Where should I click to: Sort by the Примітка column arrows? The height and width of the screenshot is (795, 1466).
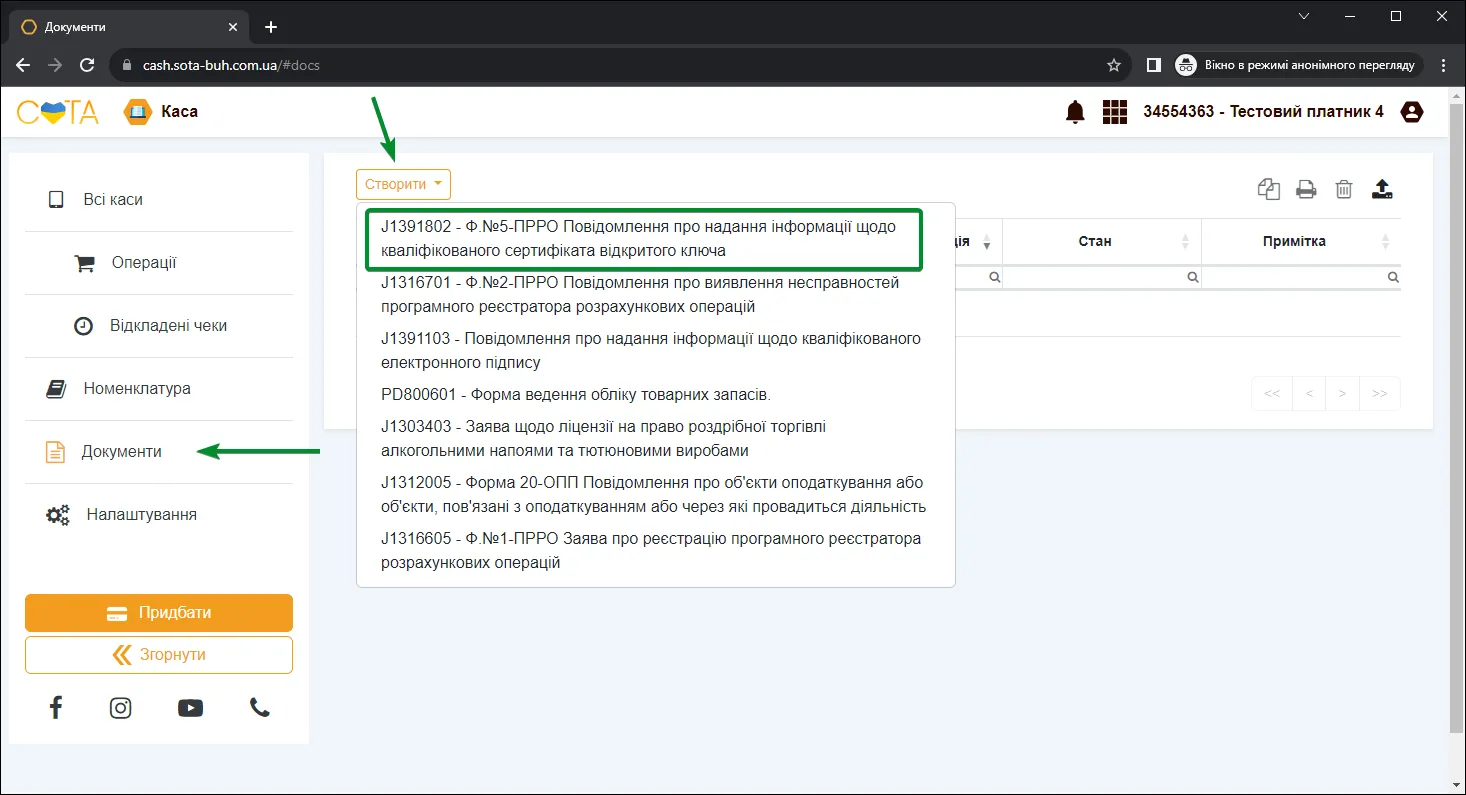[x=1385, y=242]
